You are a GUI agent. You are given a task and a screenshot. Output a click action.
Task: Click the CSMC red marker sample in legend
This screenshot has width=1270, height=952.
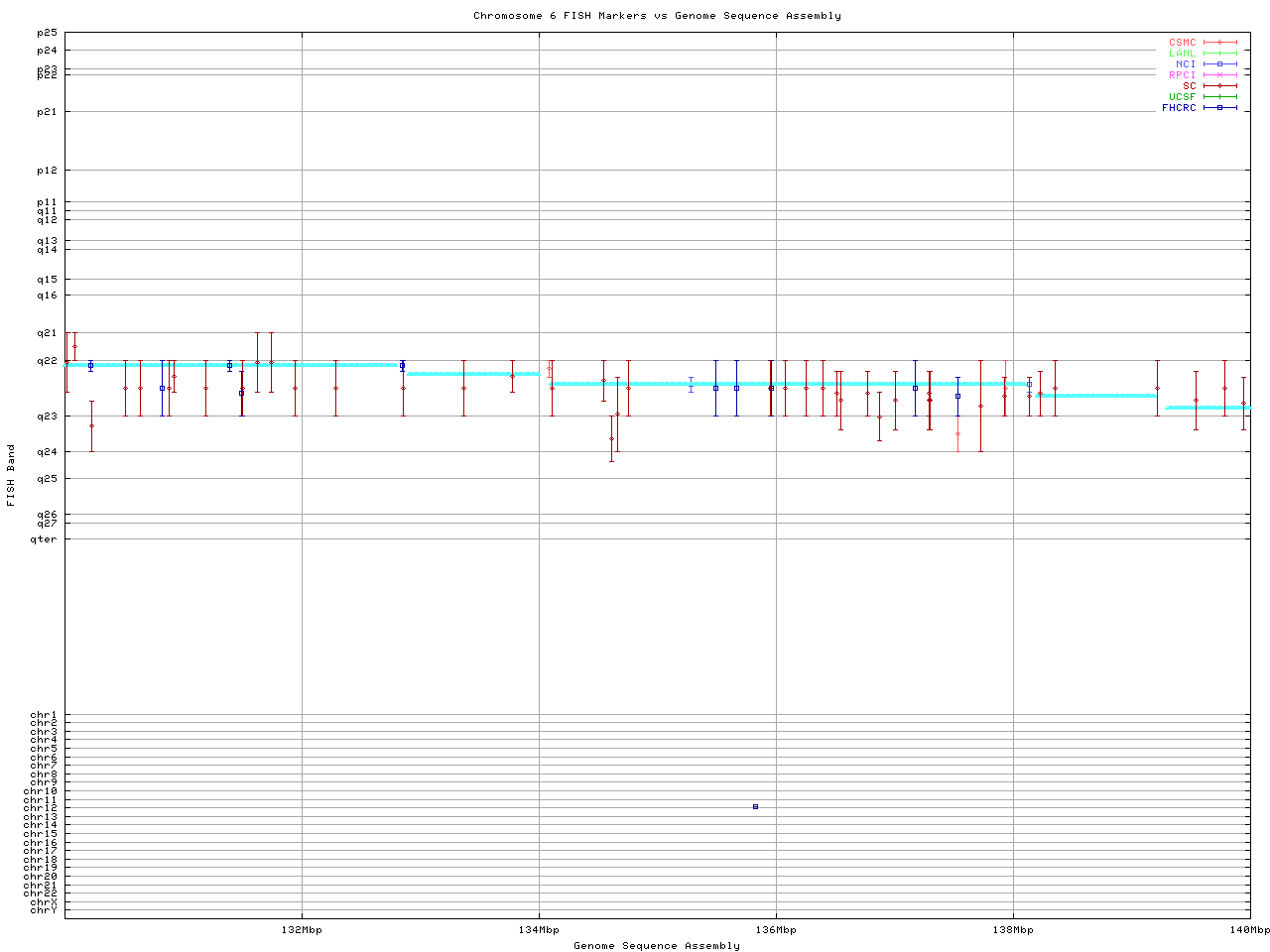pyautogui.click(x=1219, y=43)
